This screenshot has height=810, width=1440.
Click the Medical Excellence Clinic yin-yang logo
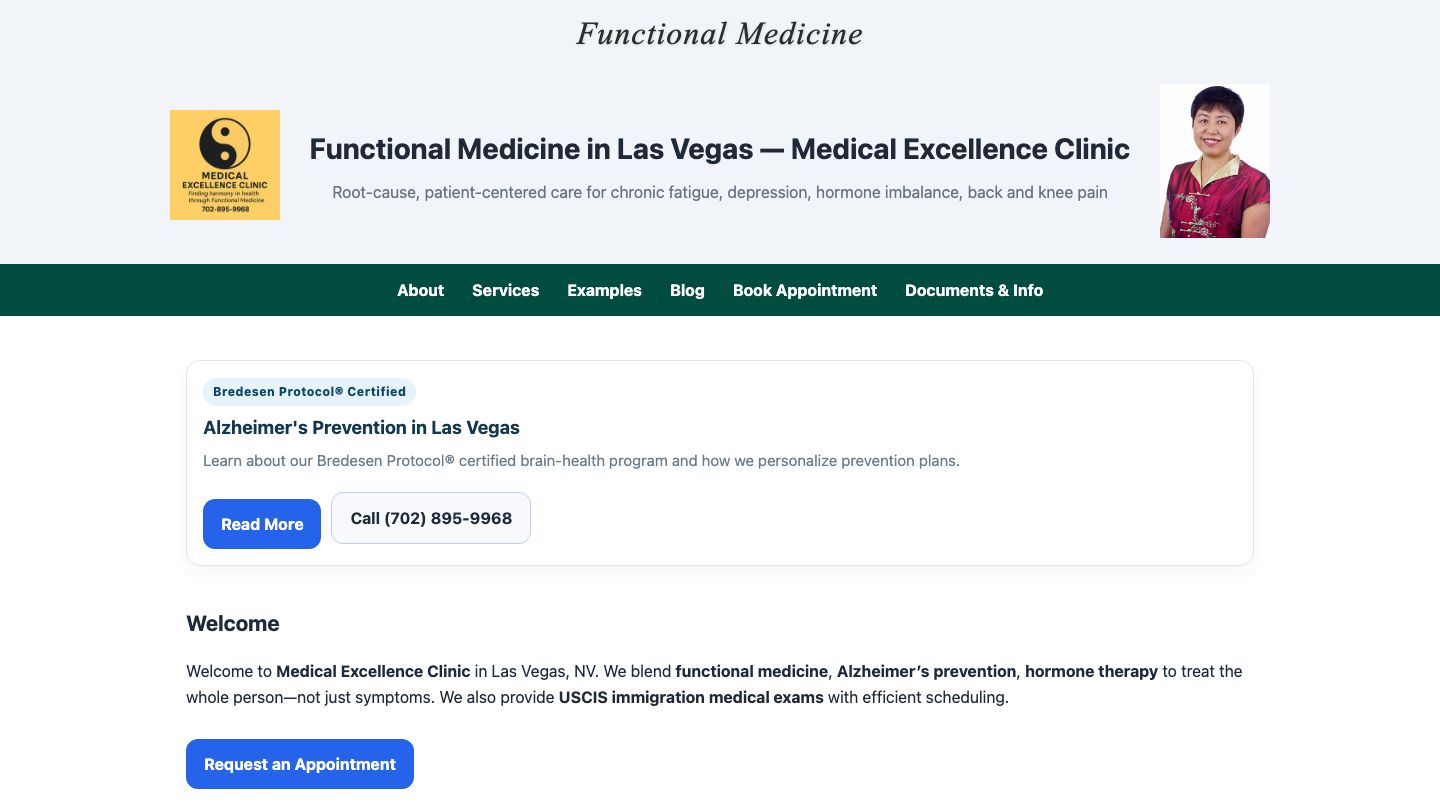224,164
